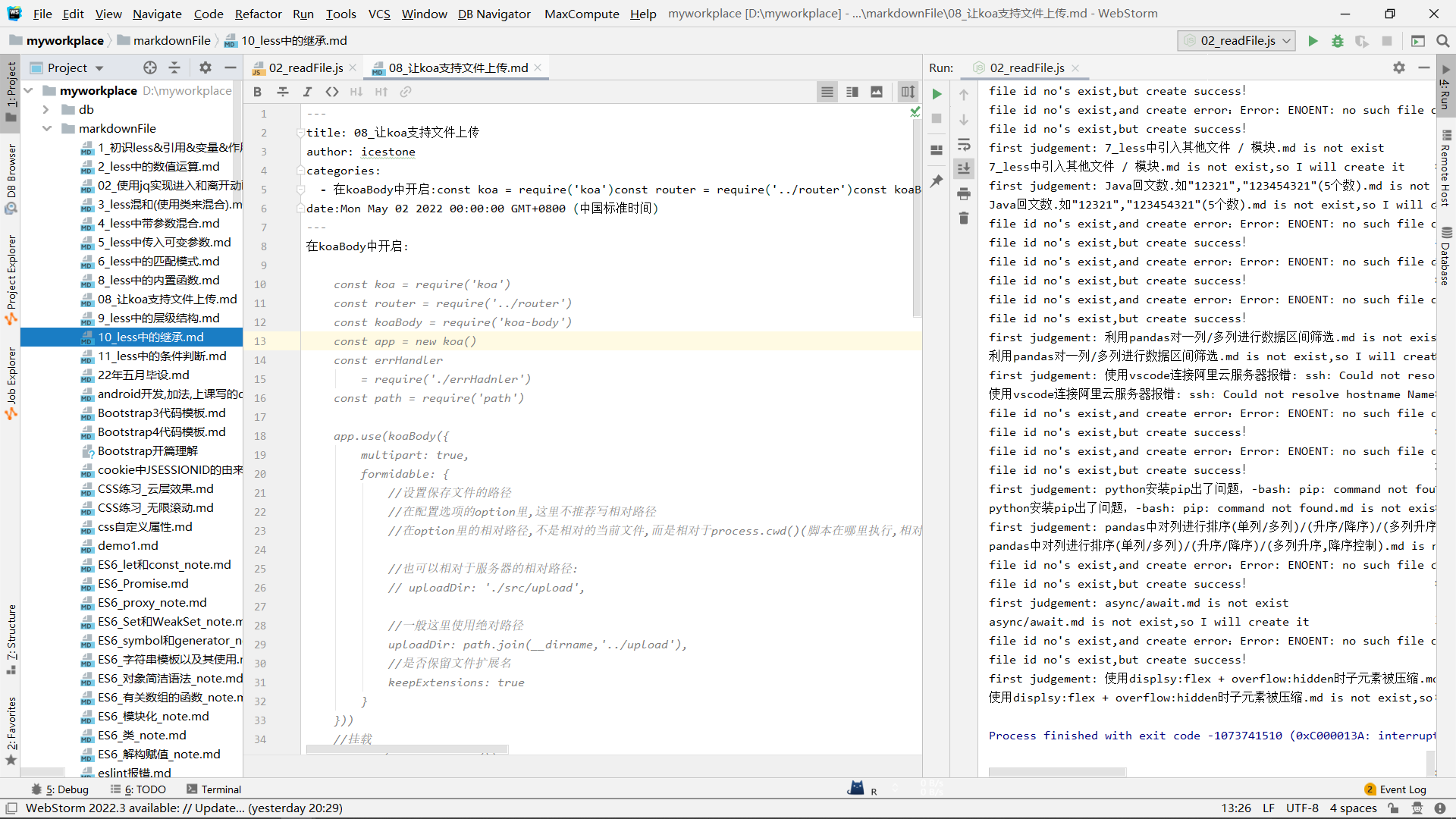Insert link from markdown toolbar
This screenshot has width=1456, height=819.
pyautogui.click(x=406, y=92)
